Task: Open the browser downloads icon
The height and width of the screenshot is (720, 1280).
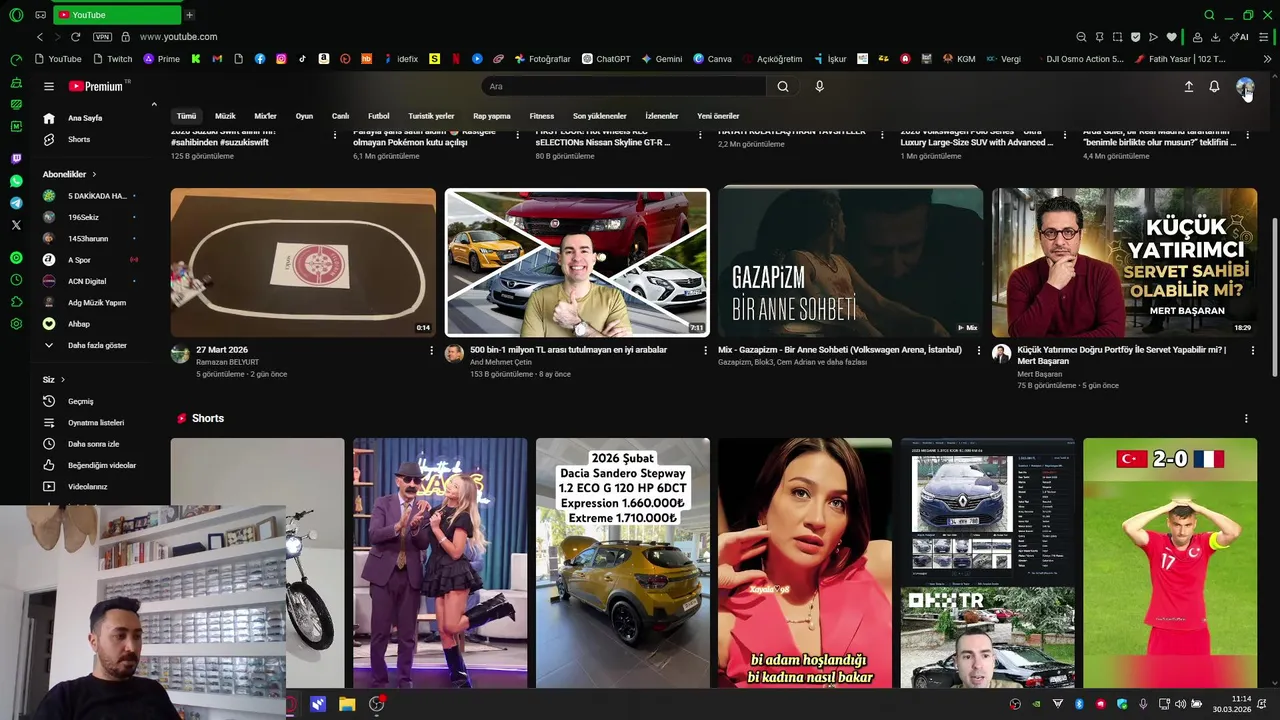Action: tap(1215, 37)
